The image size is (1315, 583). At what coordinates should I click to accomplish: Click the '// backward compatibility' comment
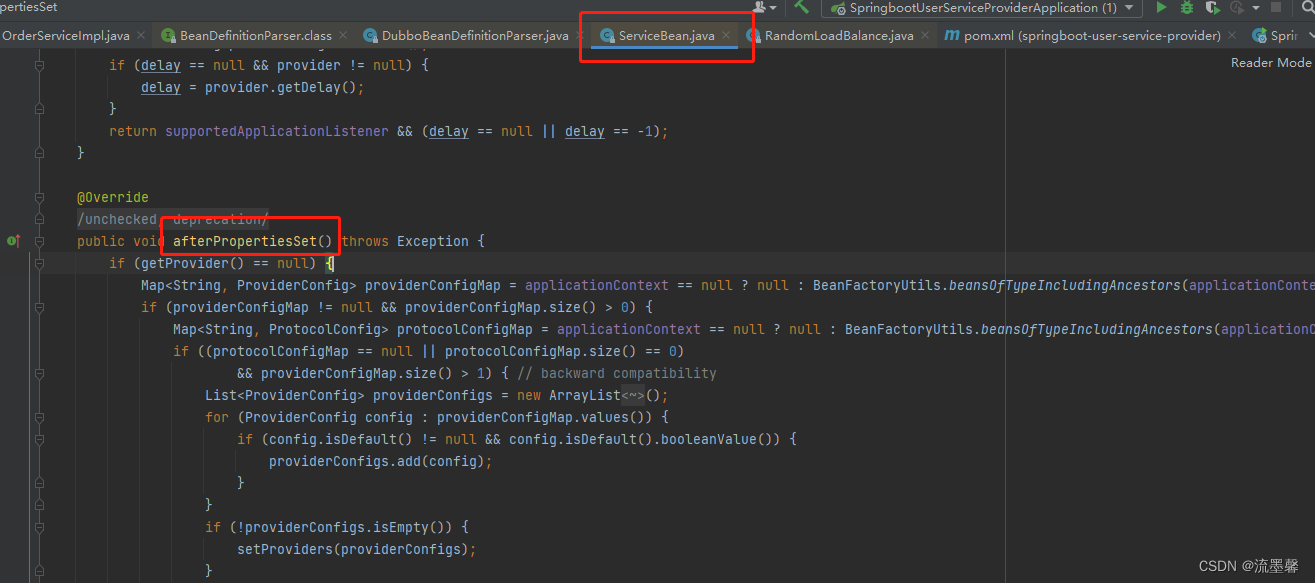(x=617, y=373)
